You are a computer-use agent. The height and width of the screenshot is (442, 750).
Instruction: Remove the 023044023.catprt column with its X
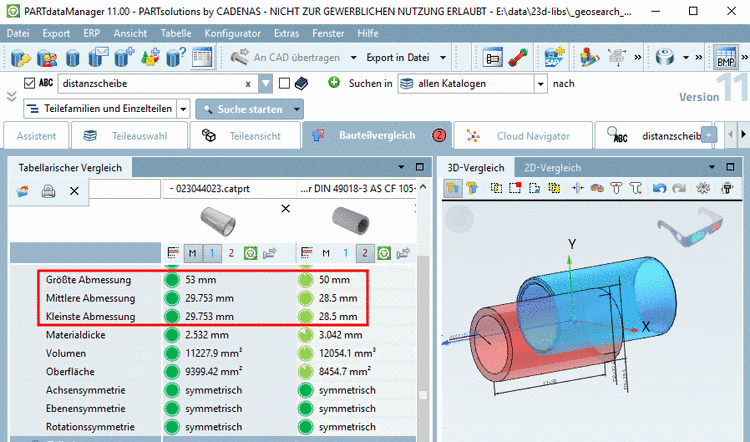[x=286, y=209]
